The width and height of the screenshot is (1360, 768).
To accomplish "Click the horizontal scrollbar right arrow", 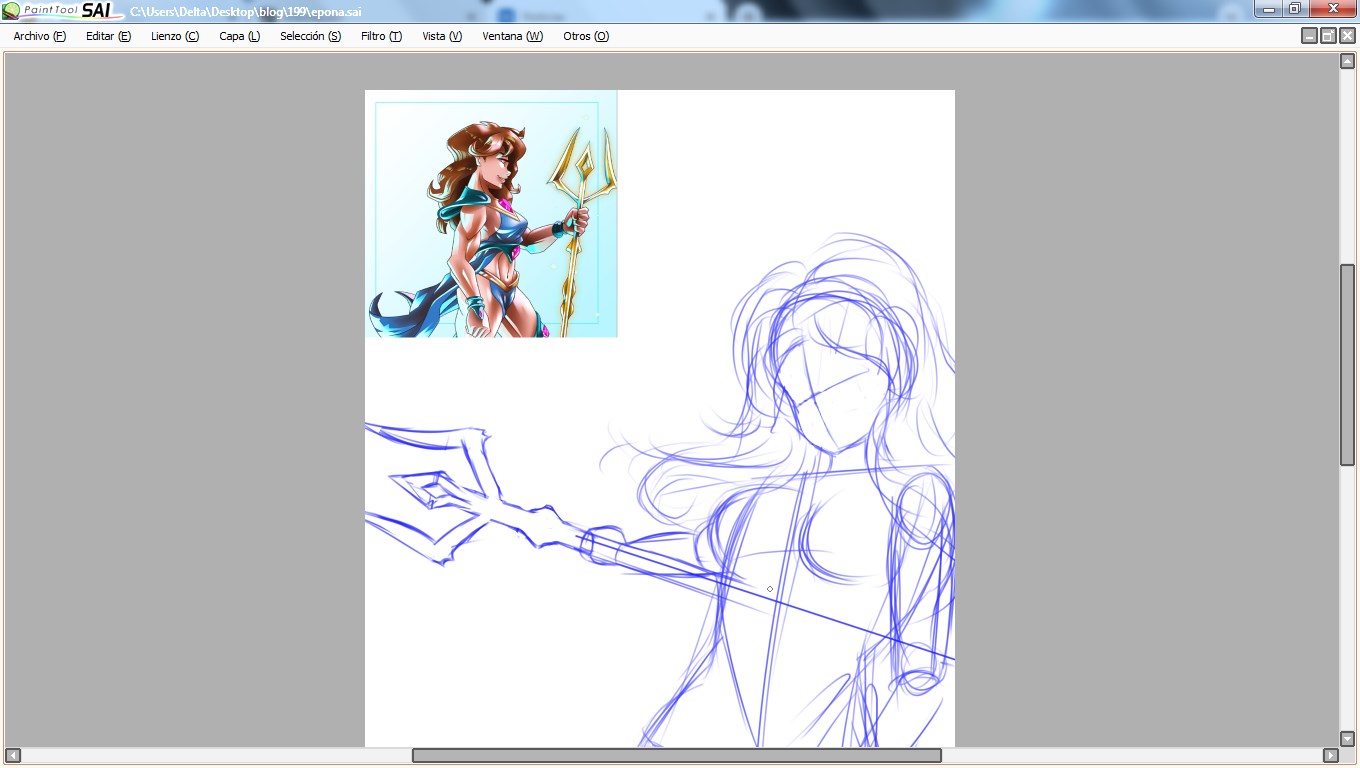I will coord(1331,755).
